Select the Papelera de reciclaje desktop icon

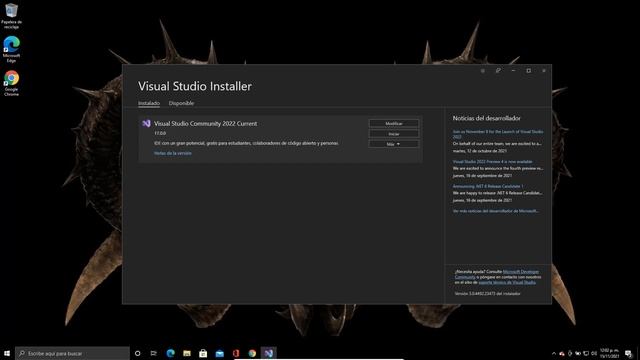[x=11, y=16]
